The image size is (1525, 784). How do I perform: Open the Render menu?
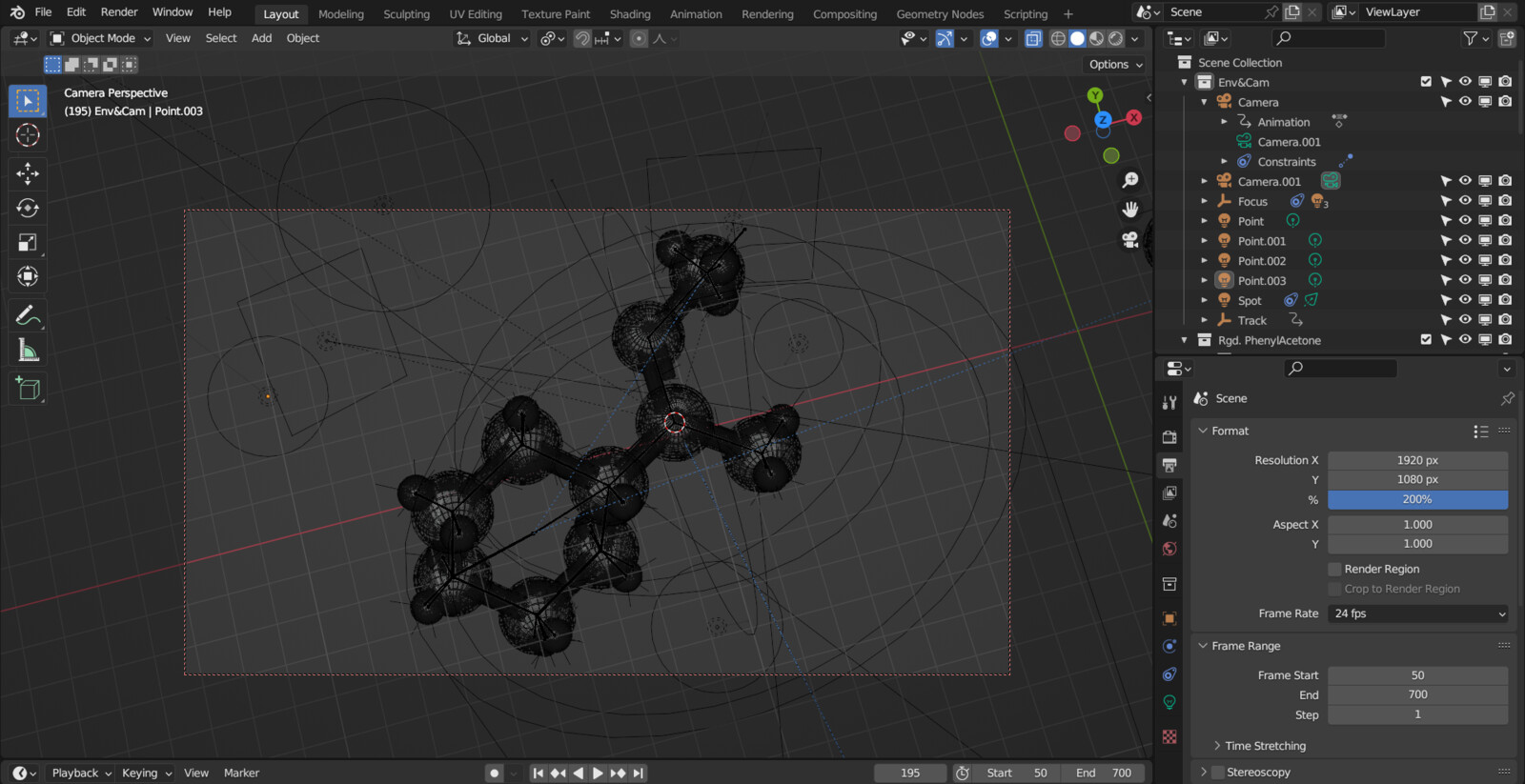pyautogui.click(x=119, y=12)
